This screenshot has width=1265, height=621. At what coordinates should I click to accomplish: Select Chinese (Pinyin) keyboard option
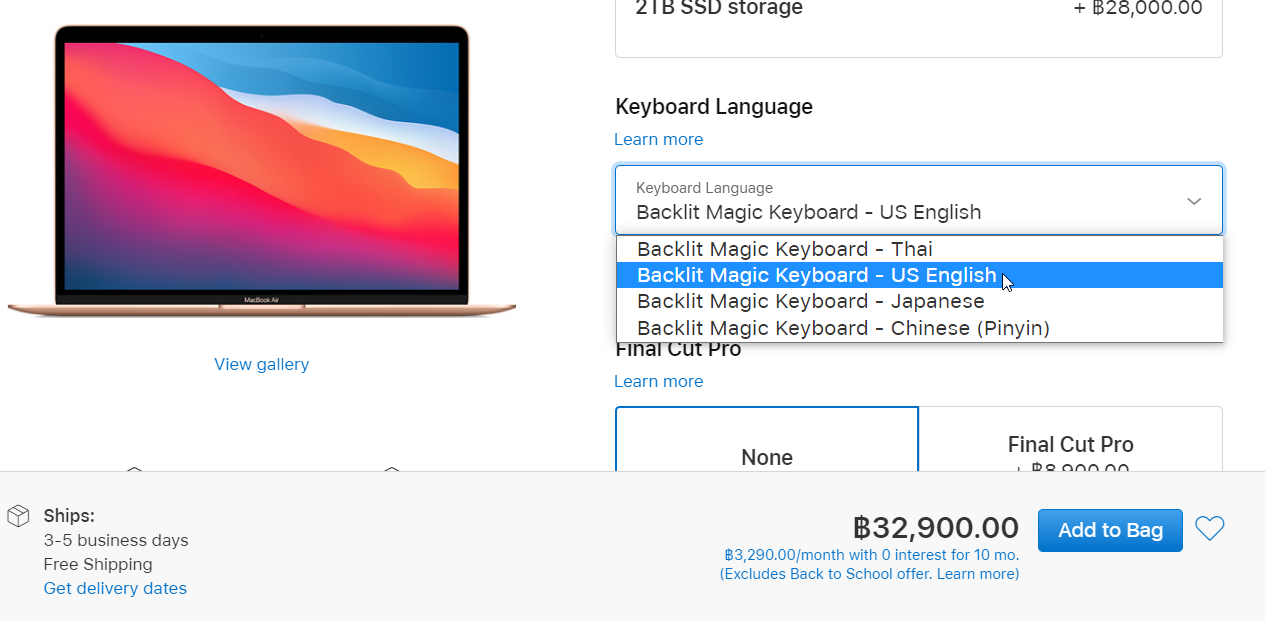pyautogui.click(x=843, y=328)
